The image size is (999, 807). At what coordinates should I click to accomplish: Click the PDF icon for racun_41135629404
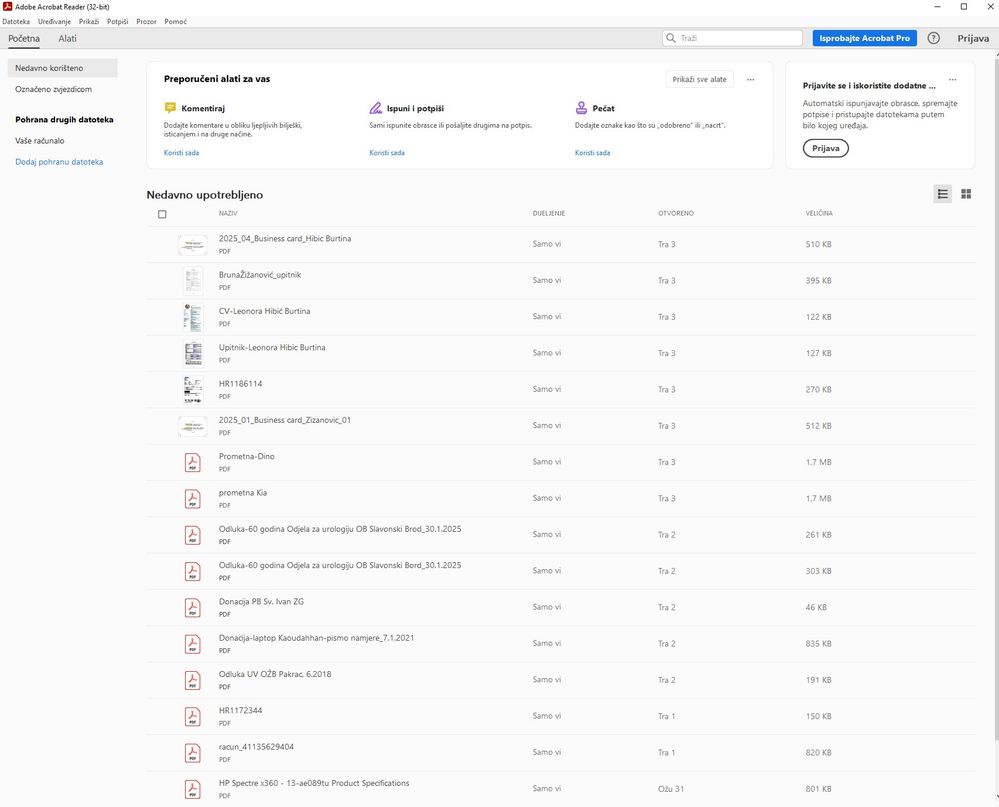click(192, 752)
